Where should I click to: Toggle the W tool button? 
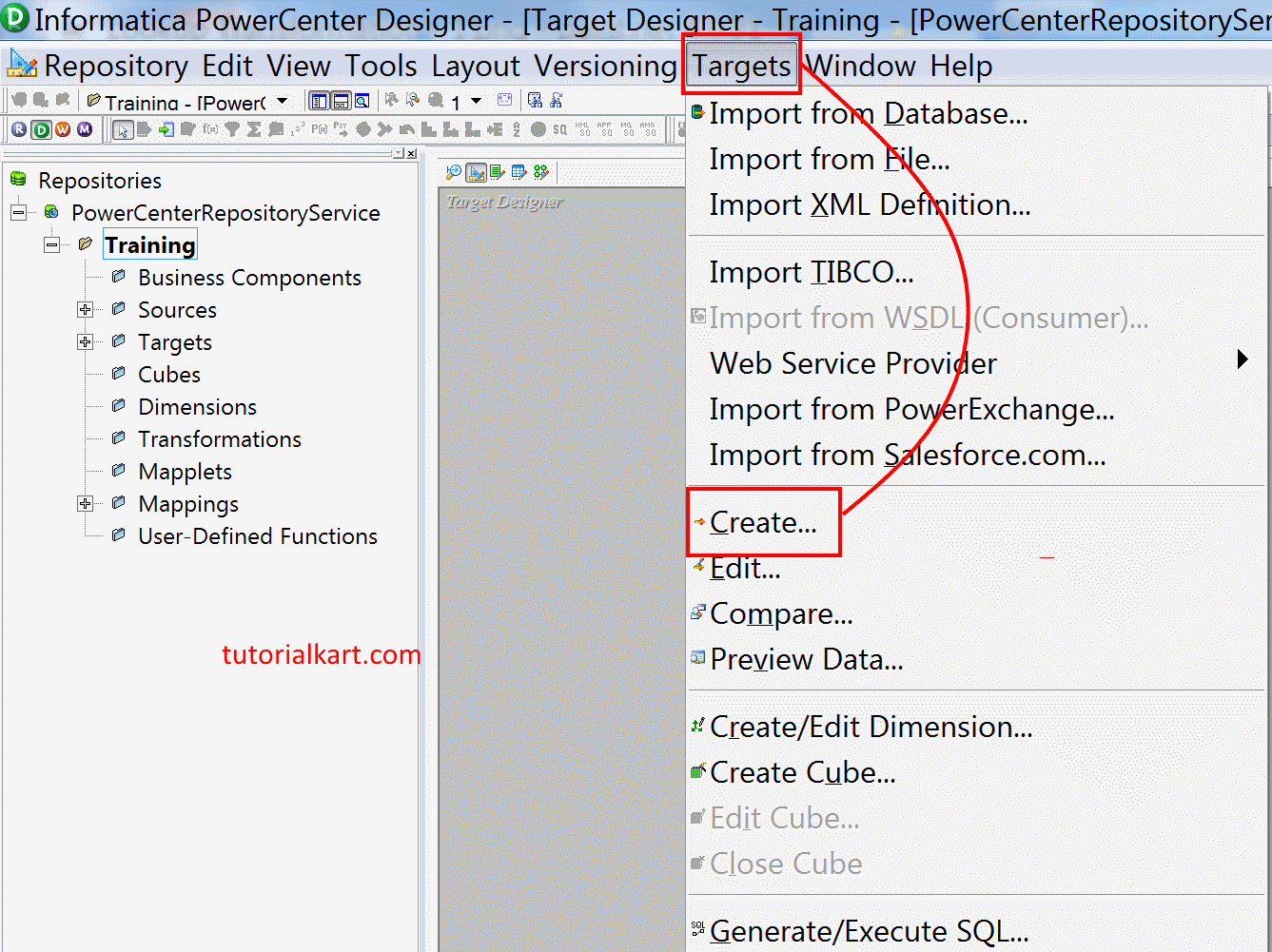coord(61,129)
